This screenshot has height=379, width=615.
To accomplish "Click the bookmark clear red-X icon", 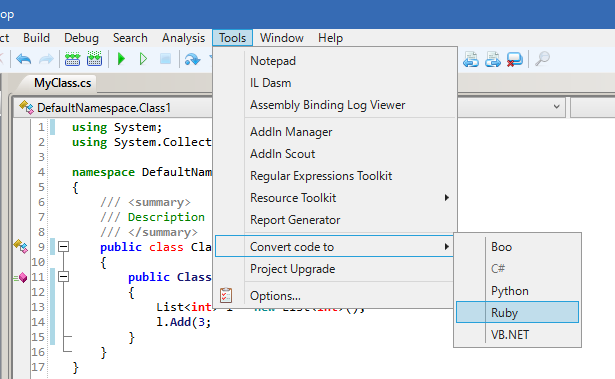I will tap(514, 59).
